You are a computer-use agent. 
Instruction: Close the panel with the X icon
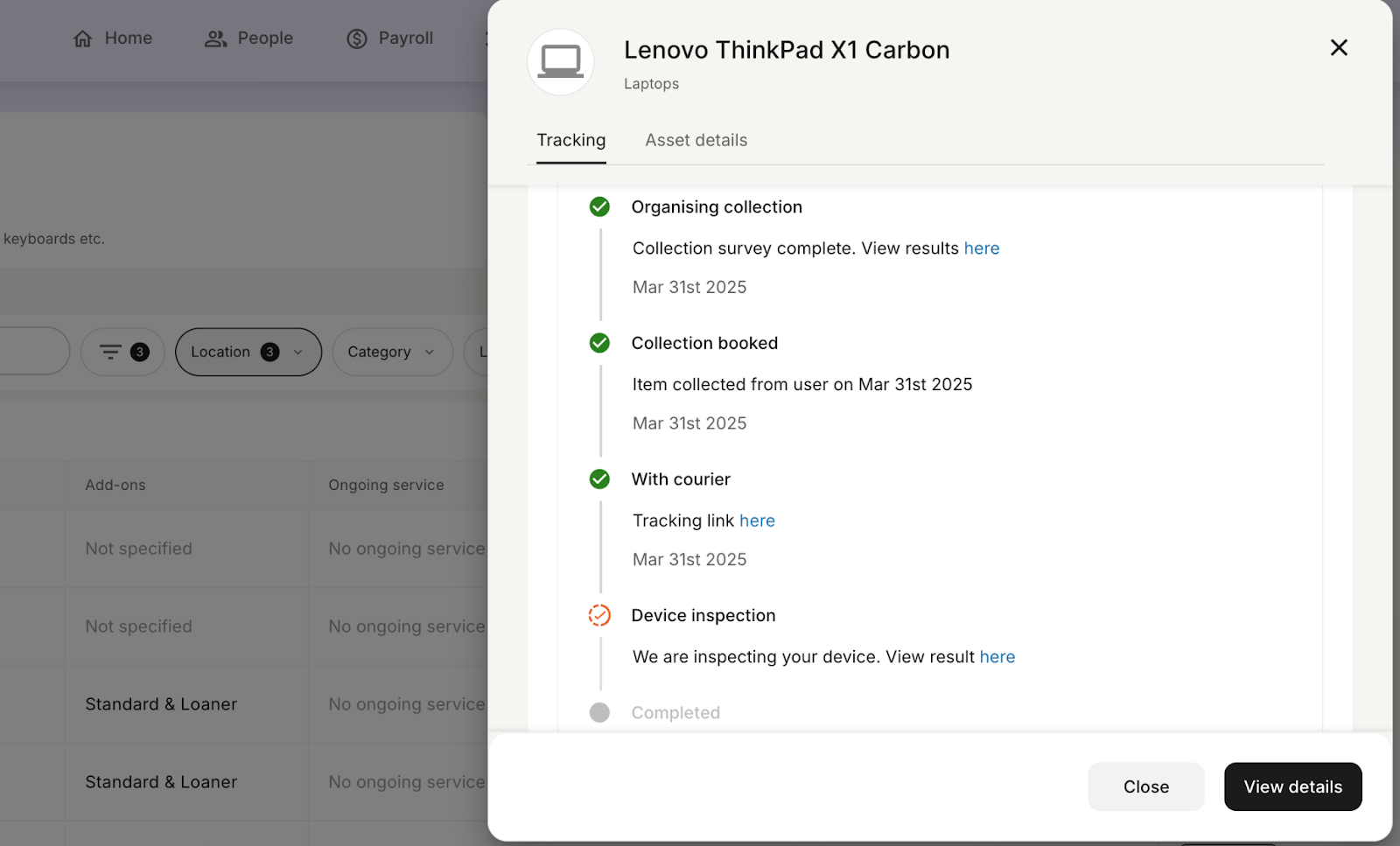click(1339, 47)
